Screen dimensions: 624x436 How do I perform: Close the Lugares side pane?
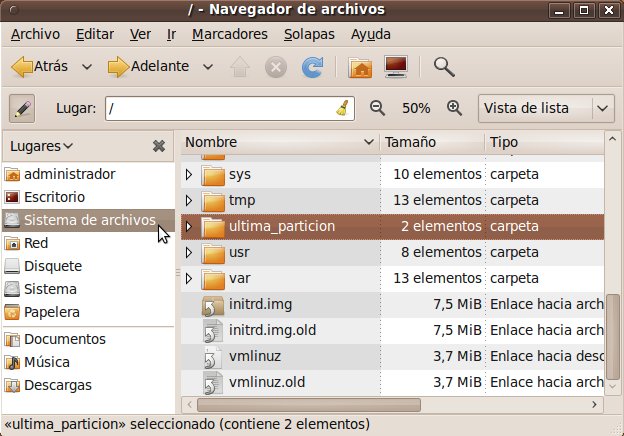pos(159,146)
